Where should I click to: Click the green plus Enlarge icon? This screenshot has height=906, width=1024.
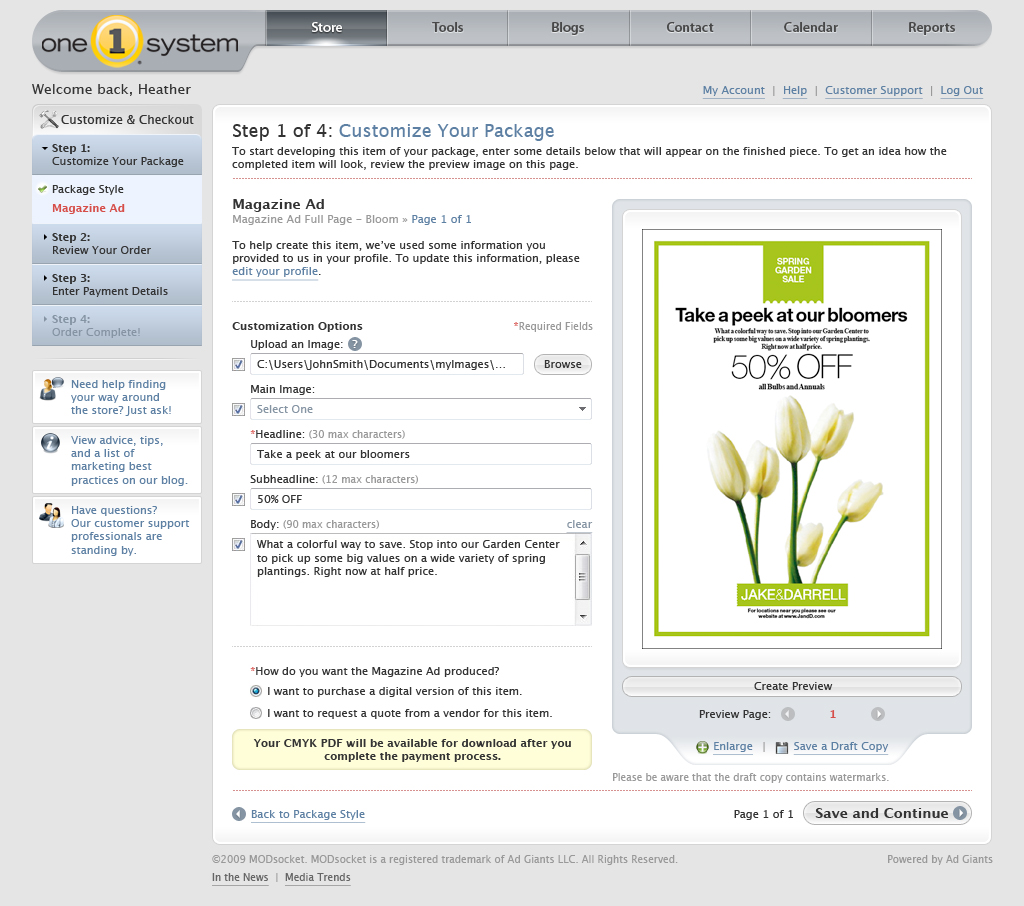[702, 747]
